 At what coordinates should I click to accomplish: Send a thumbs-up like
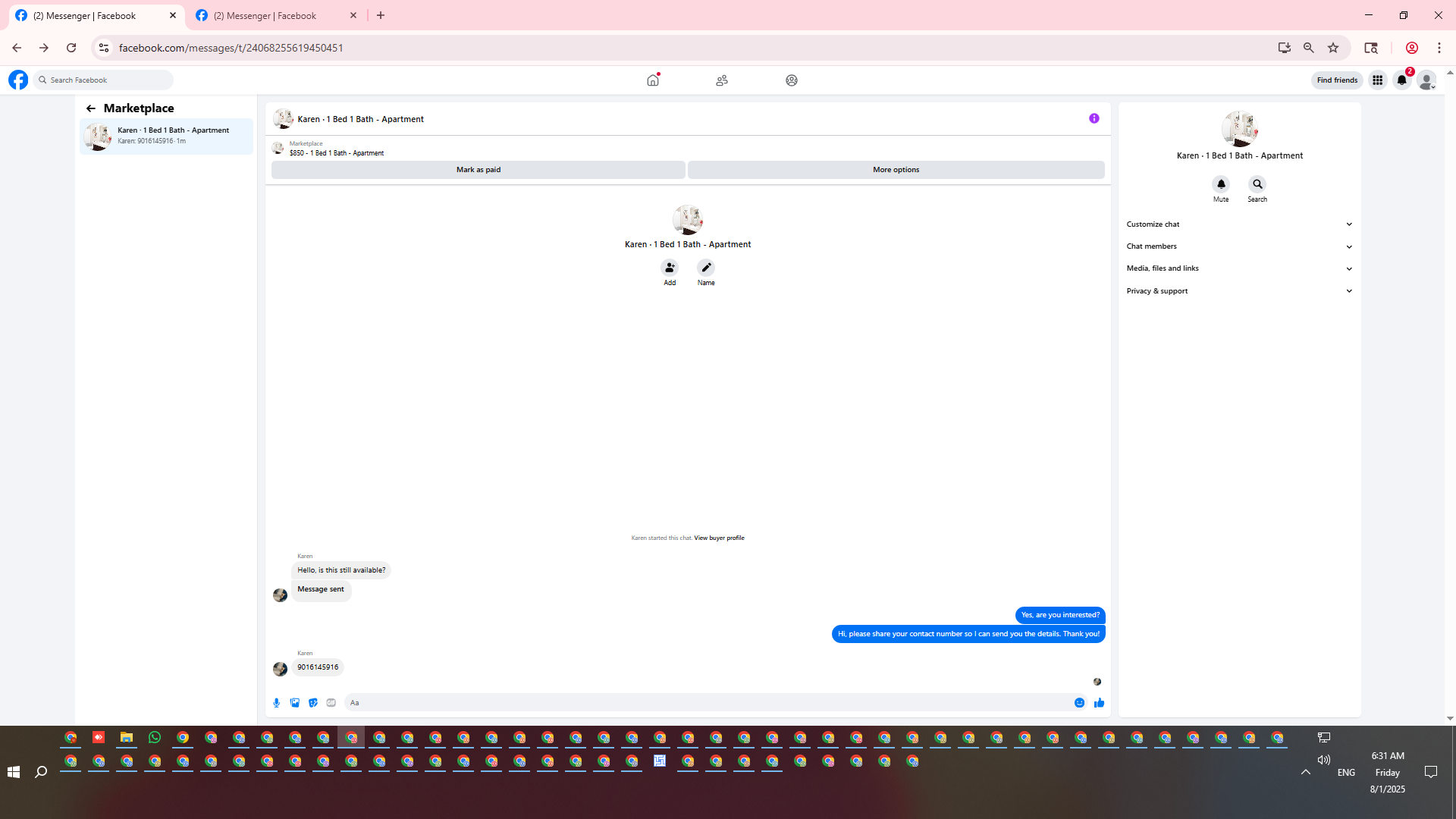pos(1099,703)
